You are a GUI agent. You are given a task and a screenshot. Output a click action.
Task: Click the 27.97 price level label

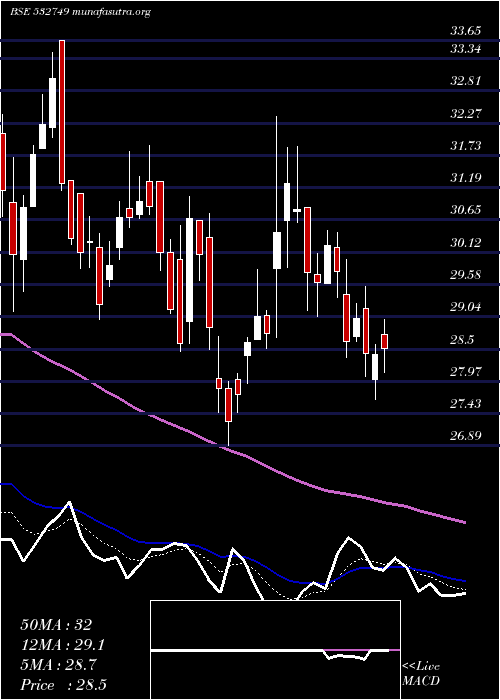466,372
